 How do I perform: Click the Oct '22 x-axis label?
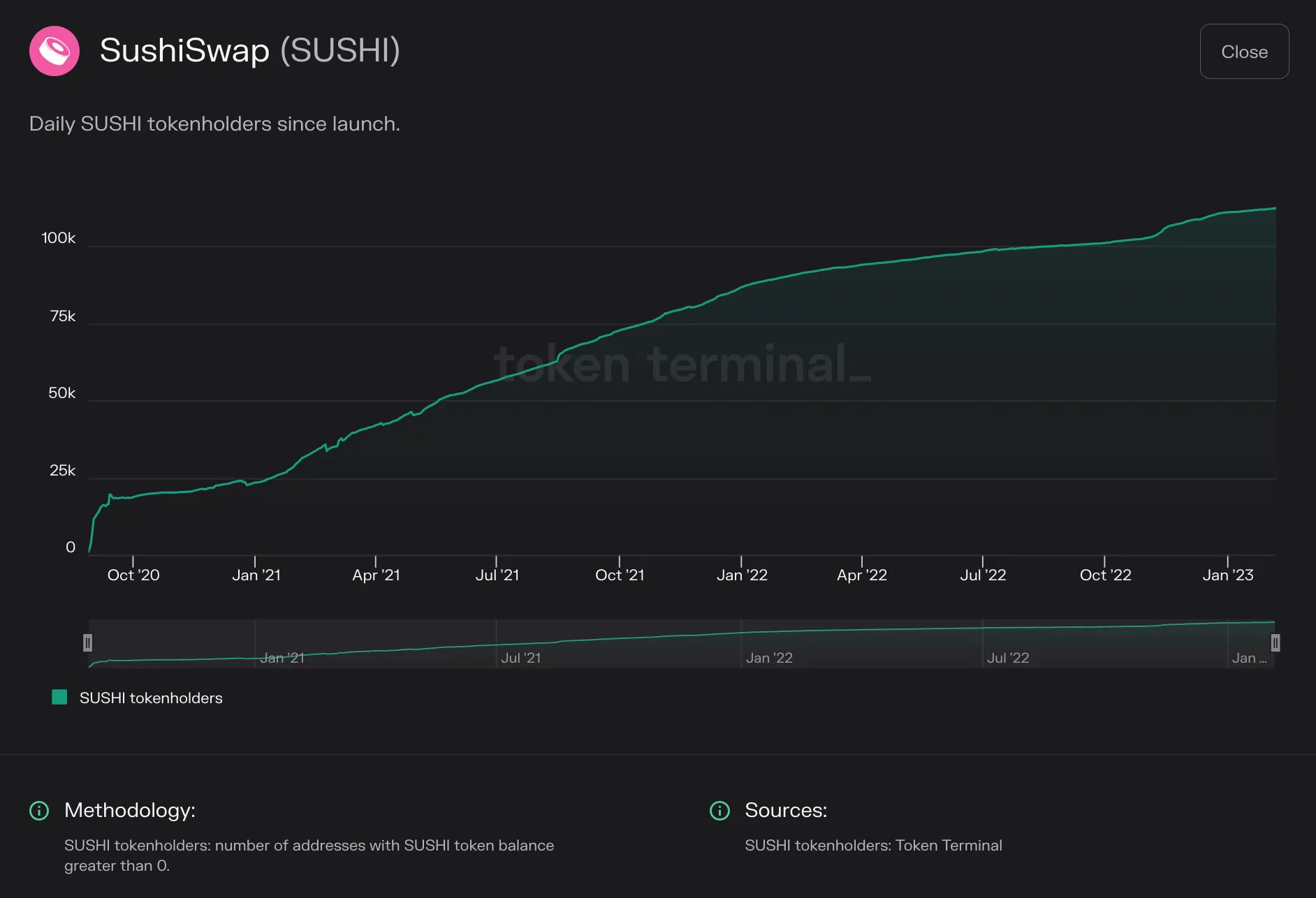point(1105,575)
